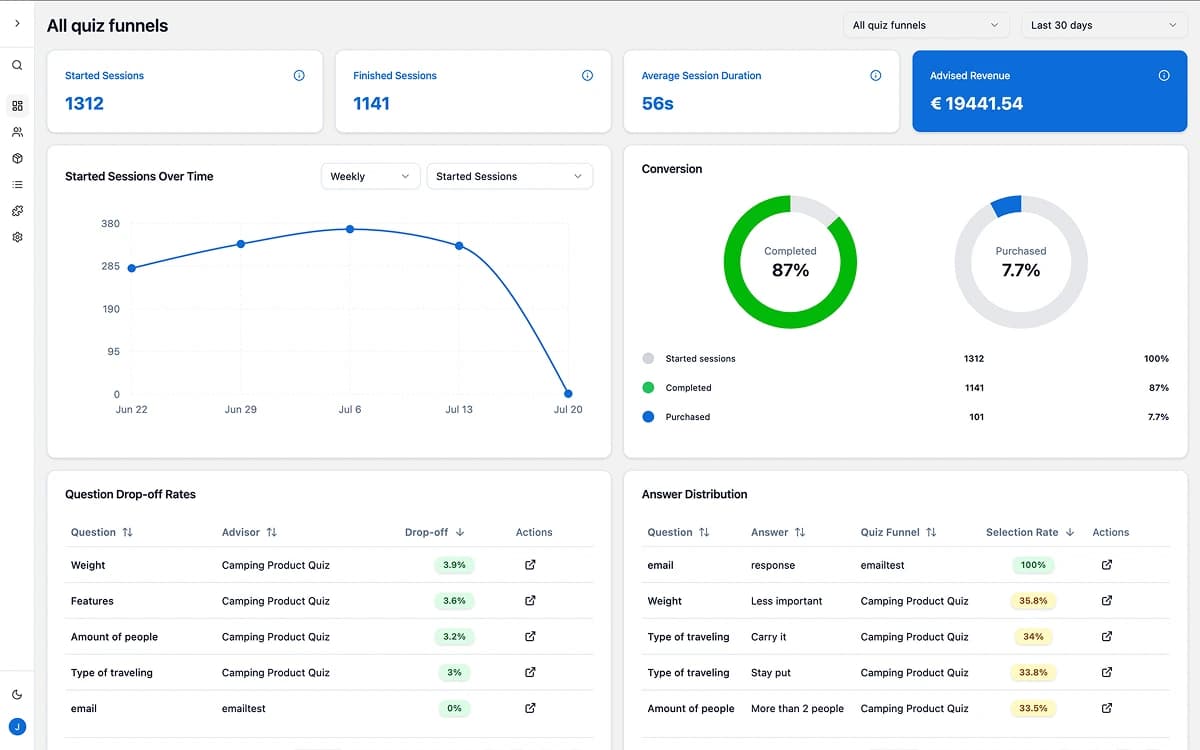Viewport: 1200px width, 750px height.
Task: Expand the collapsed sidebar with the arrow
Action: click(x=16, y=24)
